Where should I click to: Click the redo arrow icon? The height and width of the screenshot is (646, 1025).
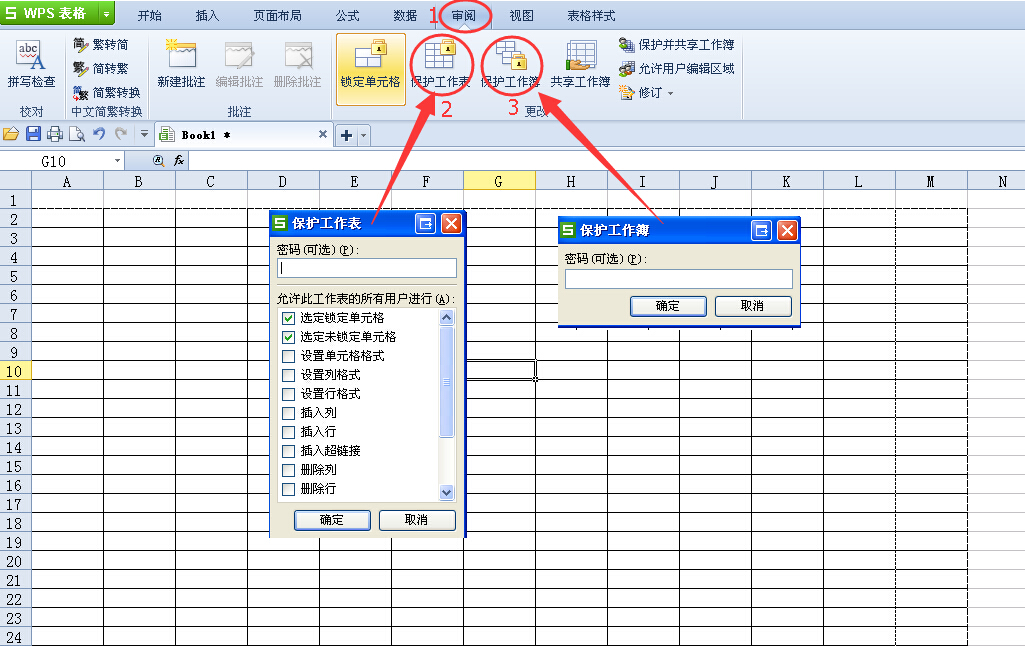coord(121,134)
